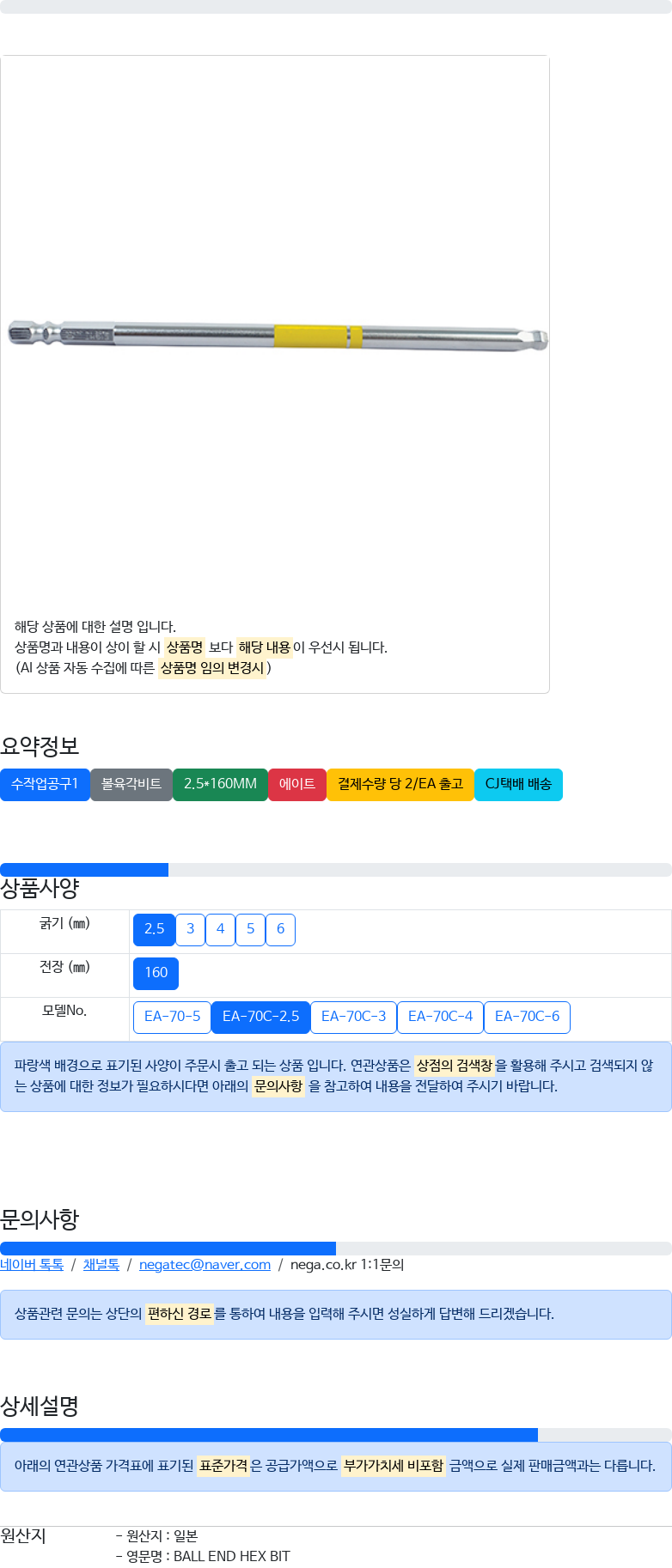
Task: Select model EA-70C-4
Action: pyautogui.click(x=440, y=1018)
